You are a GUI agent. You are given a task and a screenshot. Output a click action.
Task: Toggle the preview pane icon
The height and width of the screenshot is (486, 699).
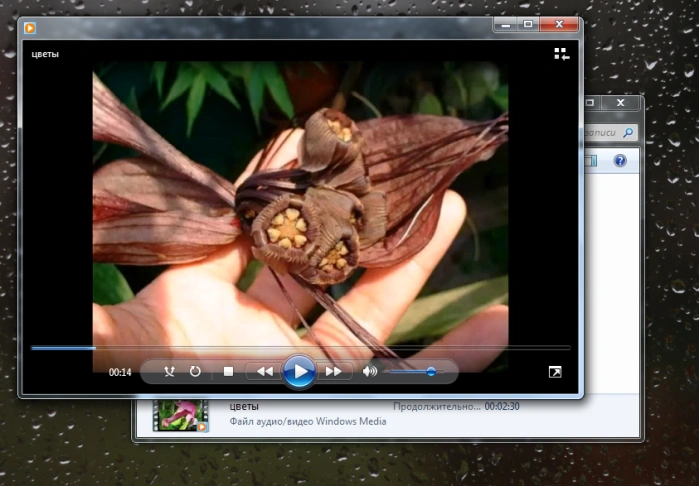point(591,161)
